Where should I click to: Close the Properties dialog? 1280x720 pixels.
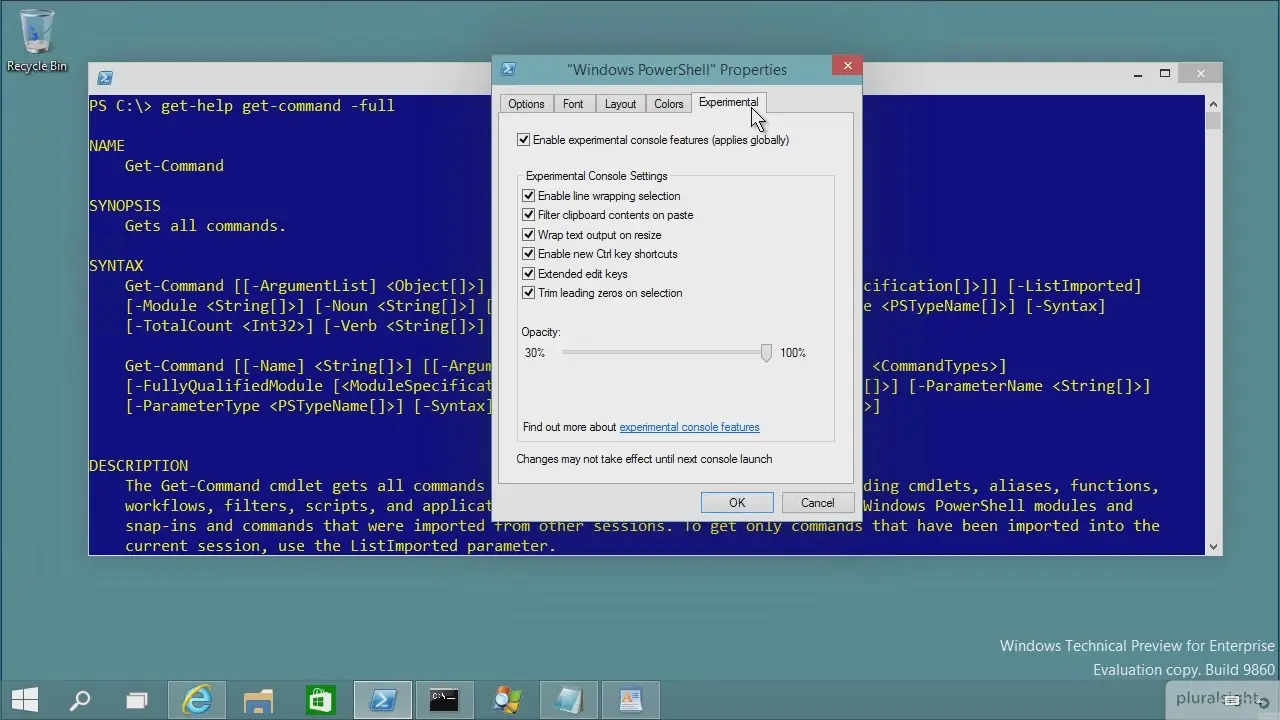click(847, 66)
